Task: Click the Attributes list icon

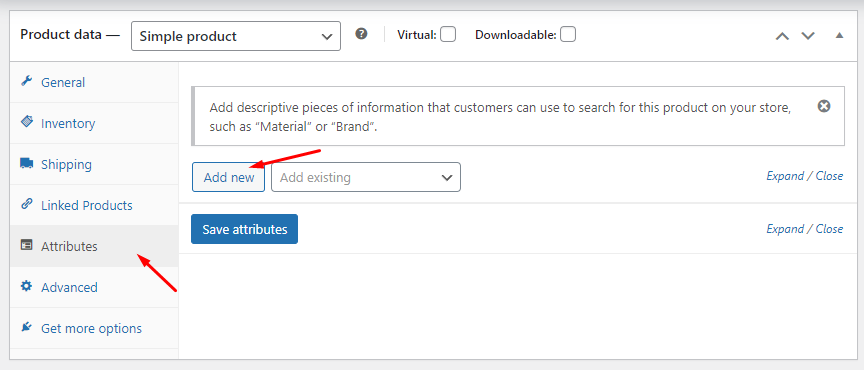Action: click(x=26, y=245)
